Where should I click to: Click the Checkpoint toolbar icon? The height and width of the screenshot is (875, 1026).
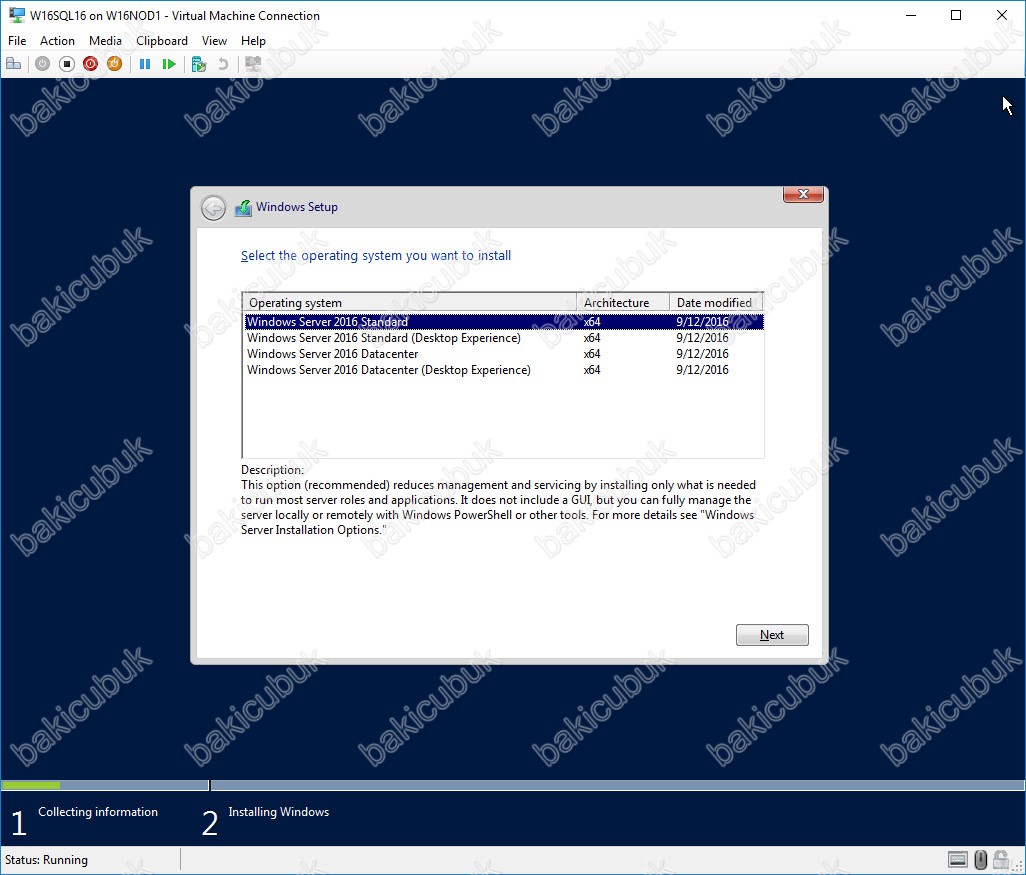click(x=199, y=64)
